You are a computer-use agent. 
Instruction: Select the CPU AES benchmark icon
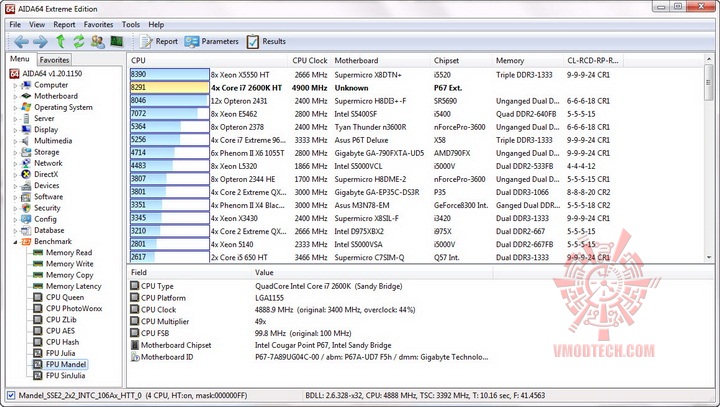click(x=38, y=331)
